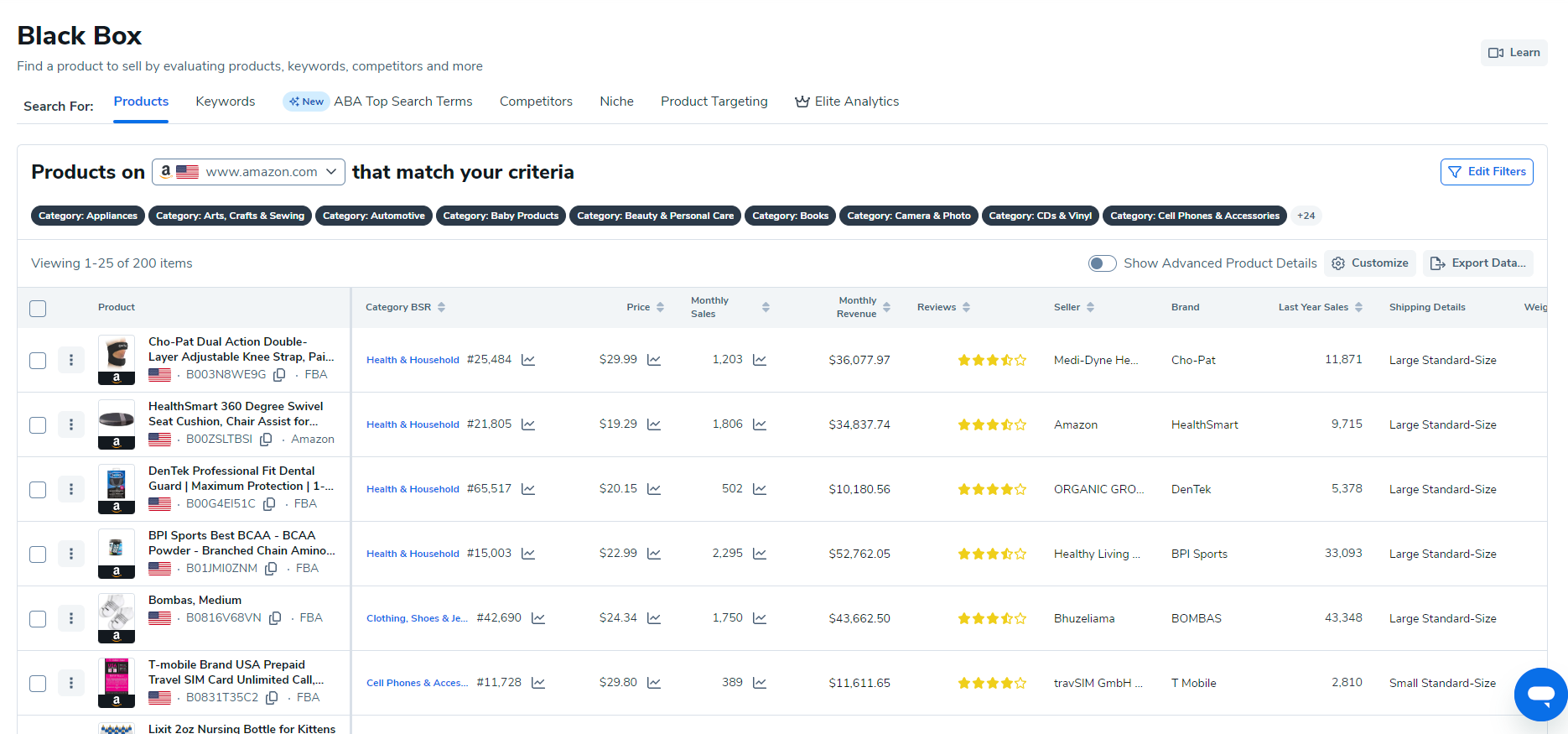
Task: Open the Cho-Pat knee strap product thumbnail
Action: tap(117, 360)
